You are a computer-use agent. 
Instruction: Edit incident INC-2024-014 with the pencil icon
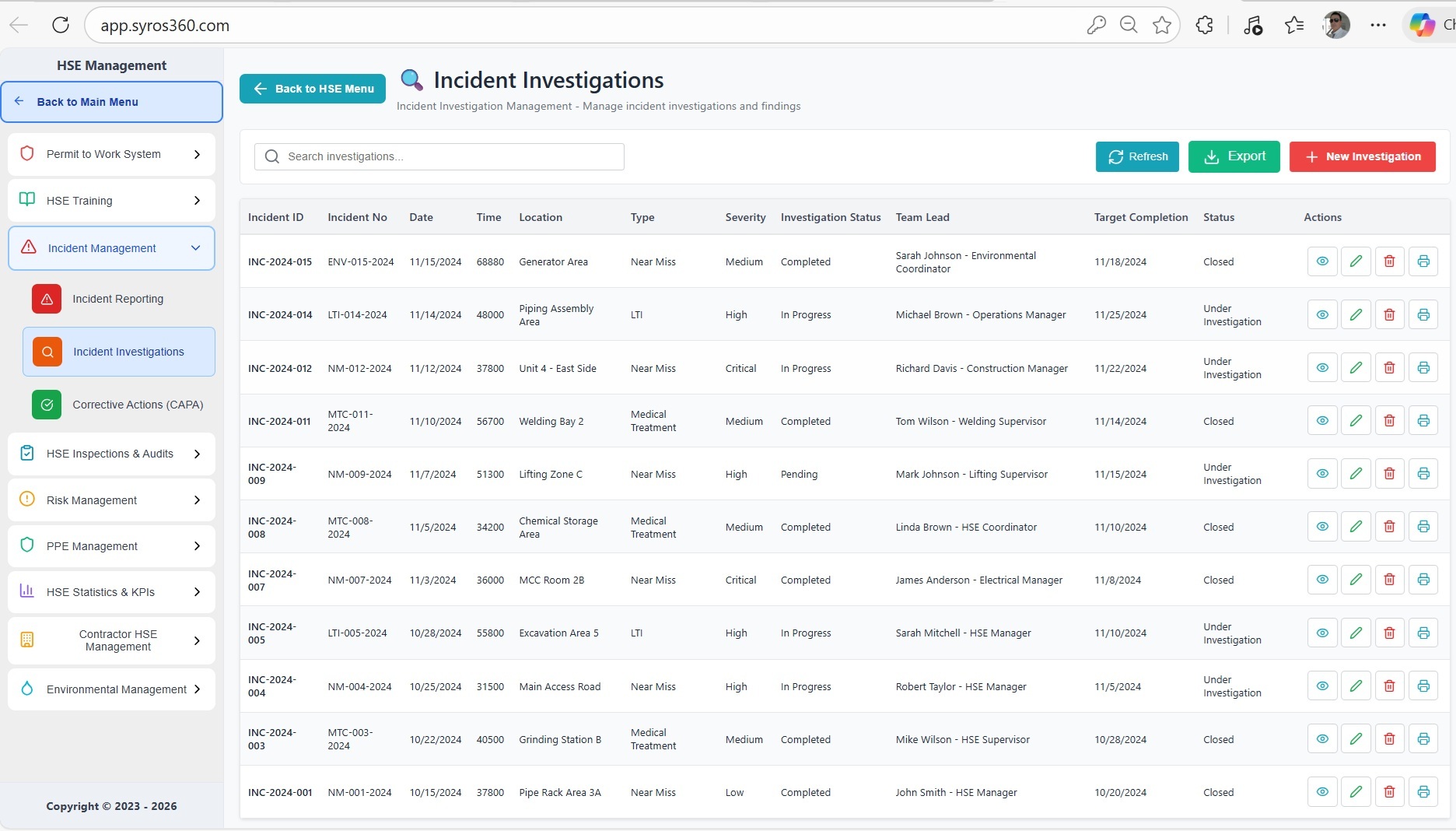pos(1356,315)
